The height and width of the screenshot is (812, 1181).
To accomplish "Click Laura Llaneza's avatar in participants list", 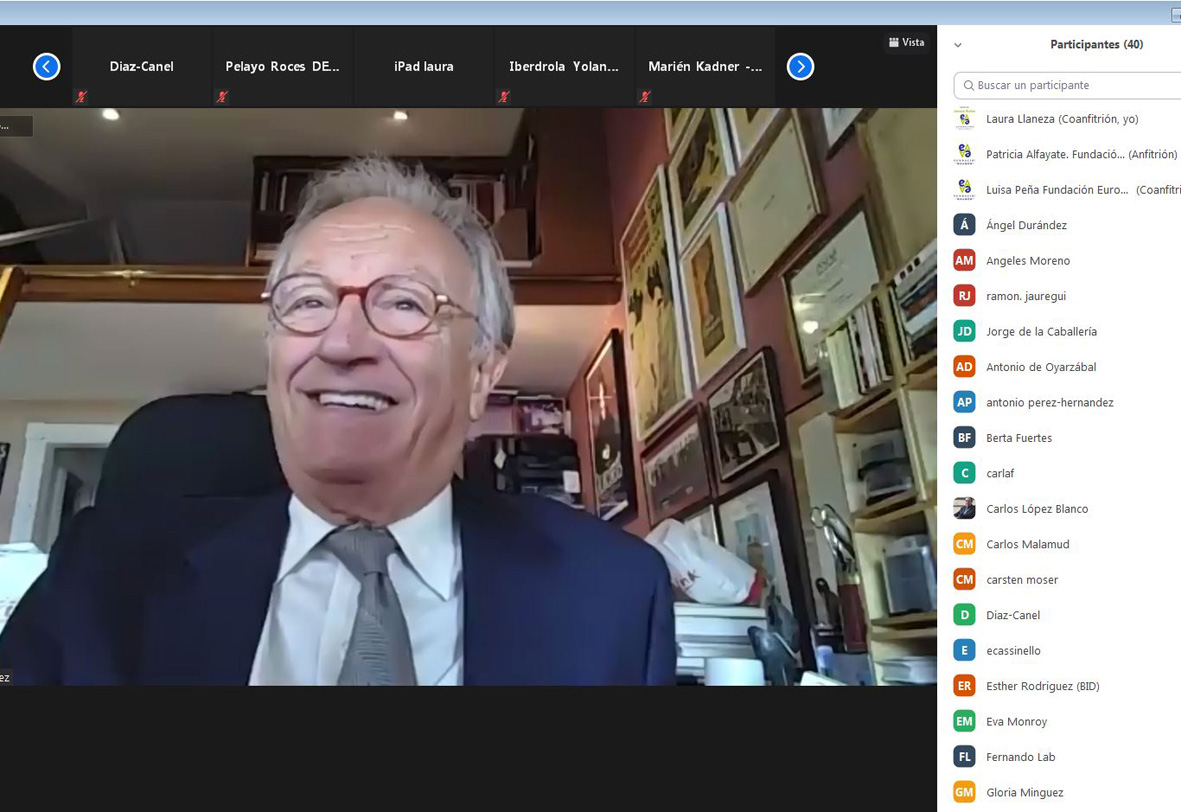I will pyautogui.click(x=964, y=119).
